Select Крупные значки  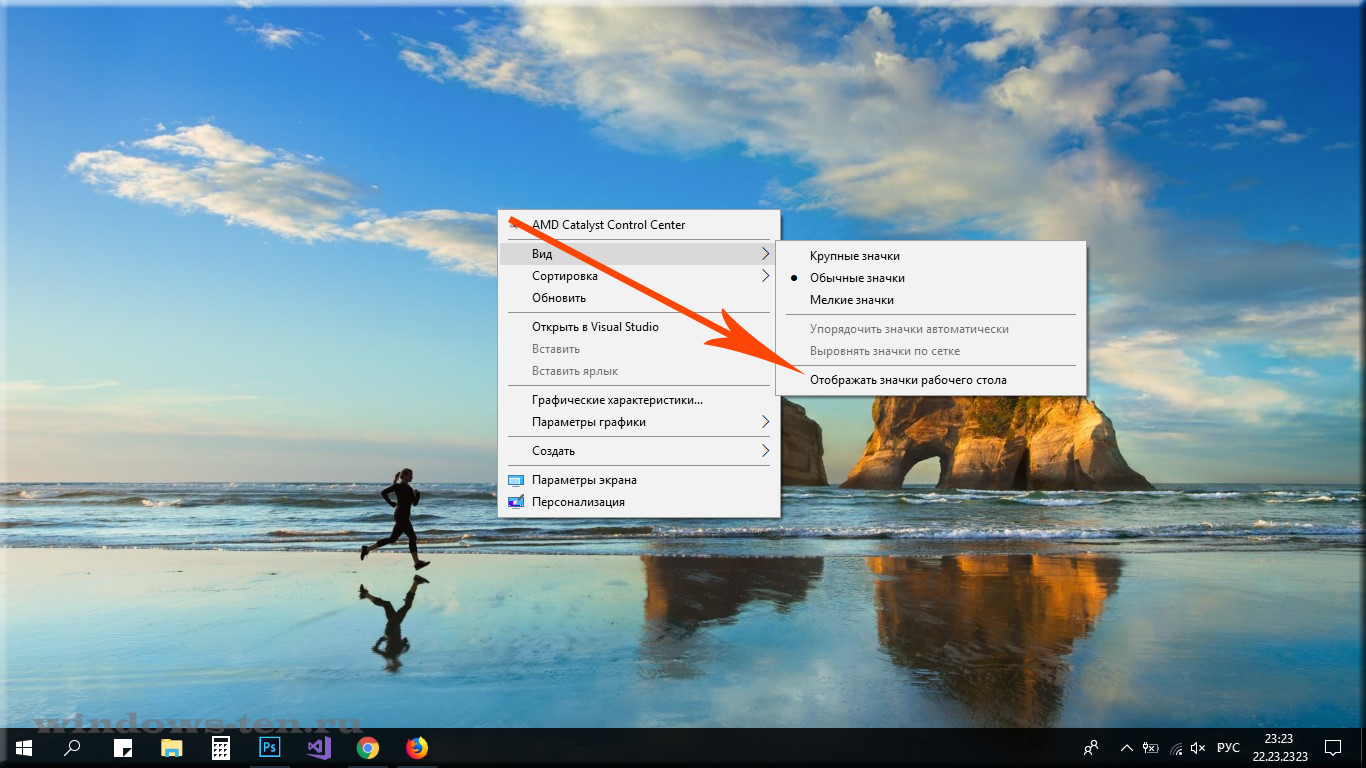pos(931,256)
